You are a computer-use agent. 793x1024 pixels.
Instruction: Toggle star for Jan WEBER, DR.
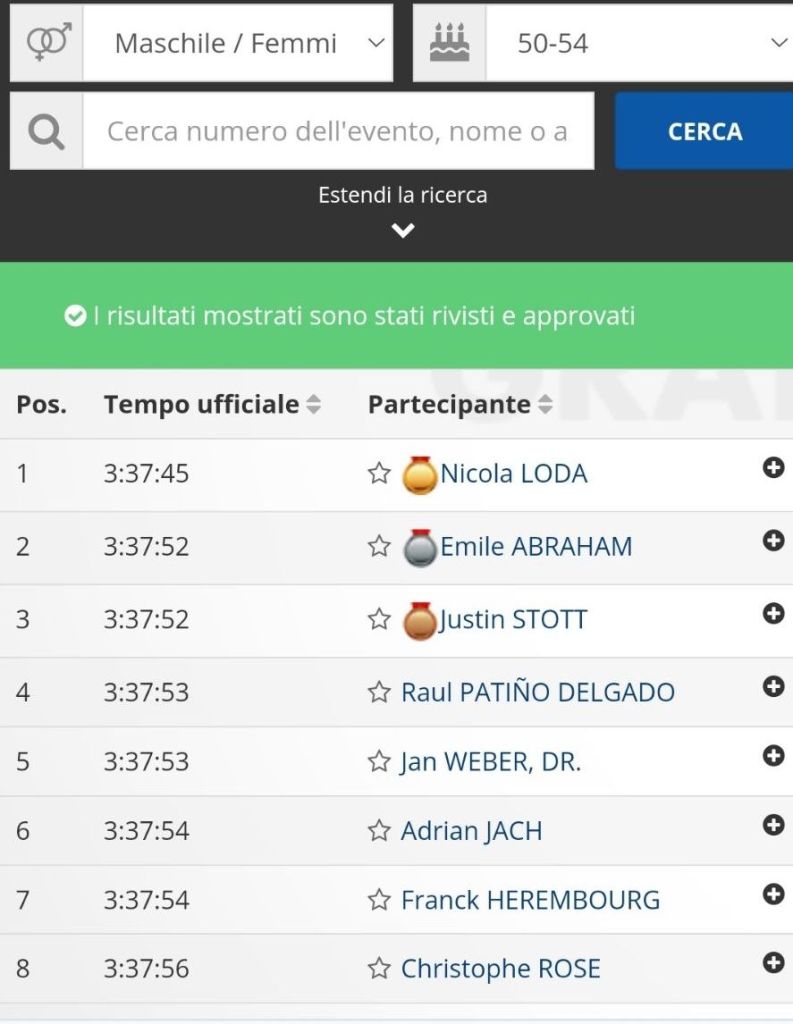[x=379, y=762]
